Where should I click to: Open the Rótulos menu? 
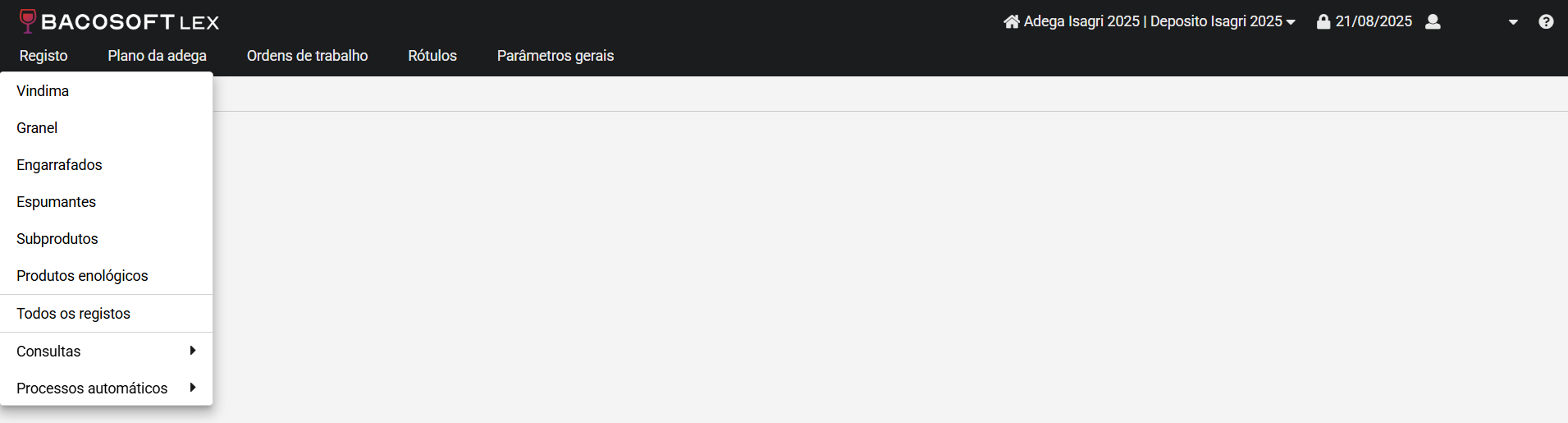(x=432, y=56)
